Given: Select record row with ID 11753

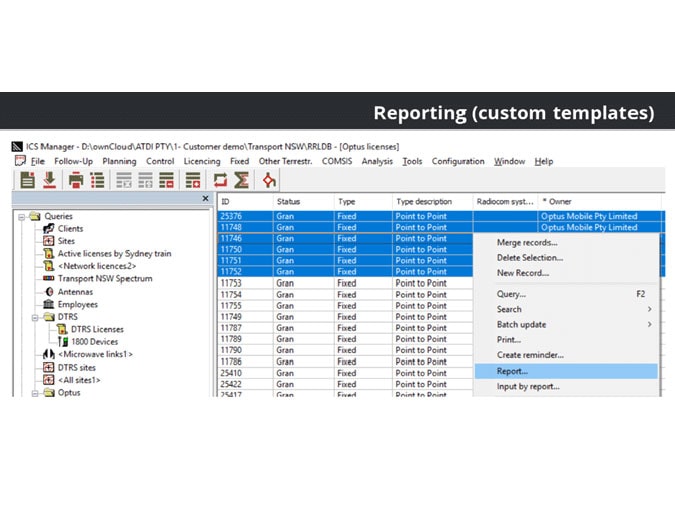Looking at the screenshot, I should click(231, 283).
